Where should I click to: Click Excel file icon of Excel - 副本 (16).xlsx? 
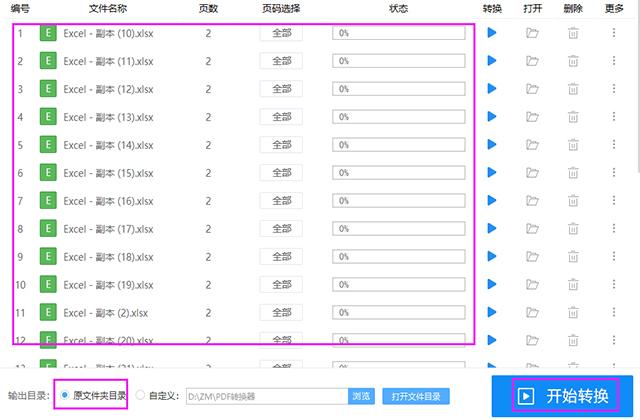point(48,200)
